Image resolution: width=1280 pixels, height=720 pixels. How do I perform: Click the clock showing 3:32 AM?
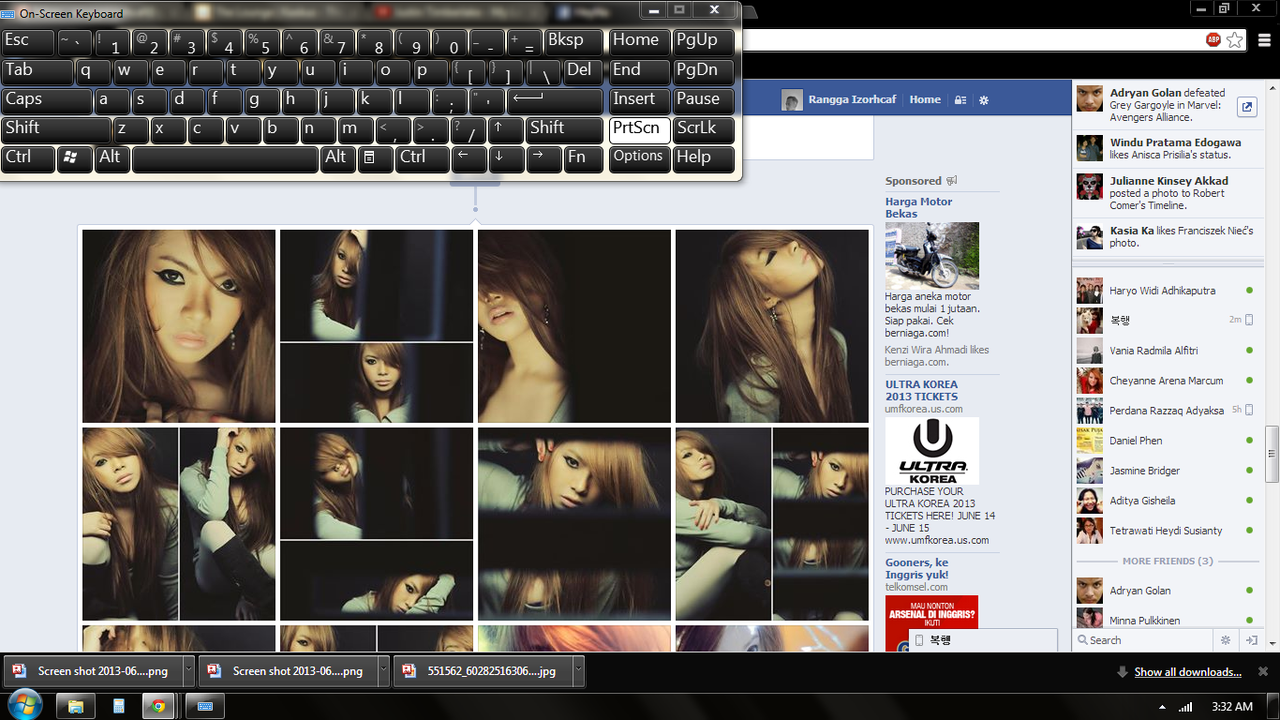click(1232, 706)
